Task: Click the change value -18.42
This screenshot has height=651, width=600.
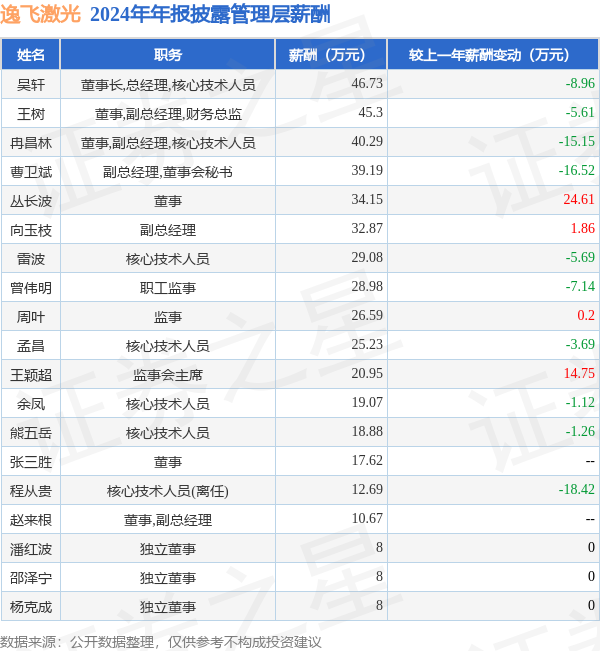Action: (x=577, y=489)
